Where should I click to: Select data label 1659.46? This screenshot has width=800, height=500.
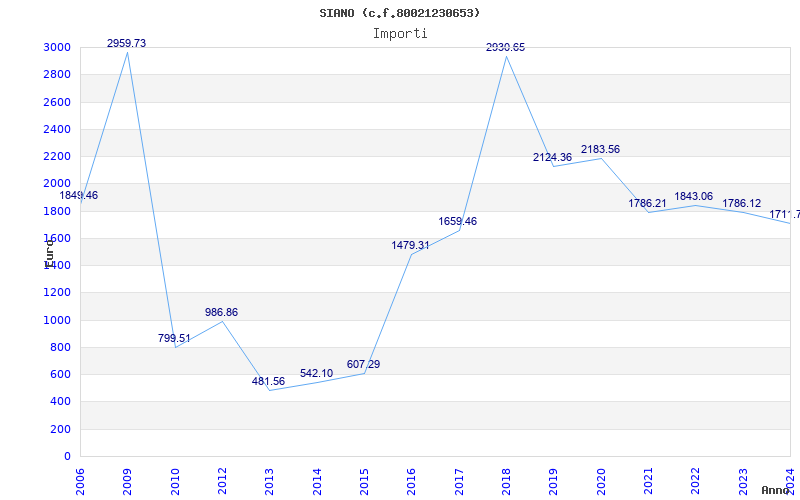point(458,221)
